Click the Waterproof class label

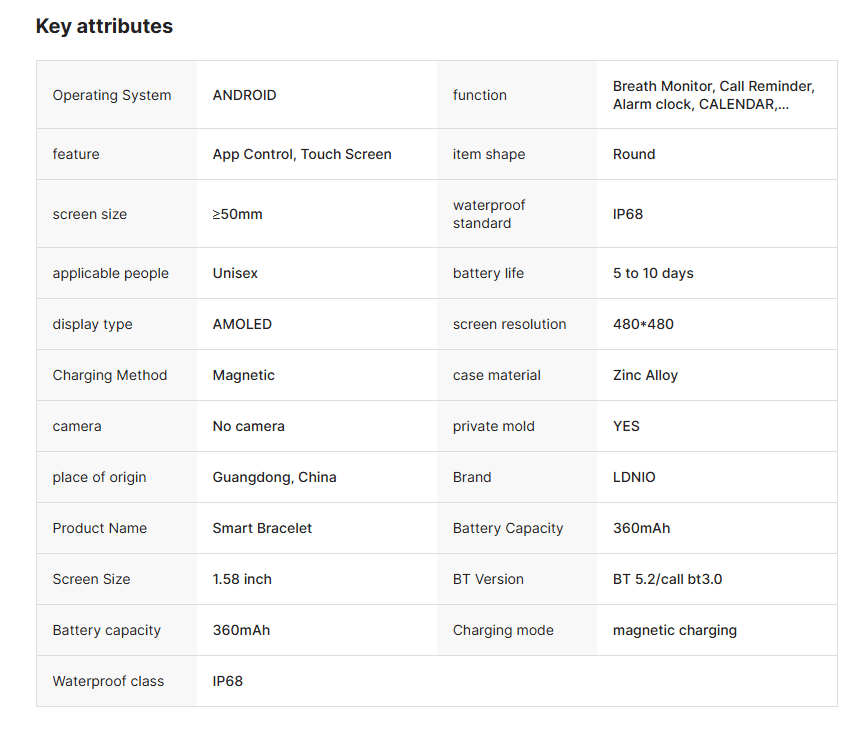(x=108, y=681)
